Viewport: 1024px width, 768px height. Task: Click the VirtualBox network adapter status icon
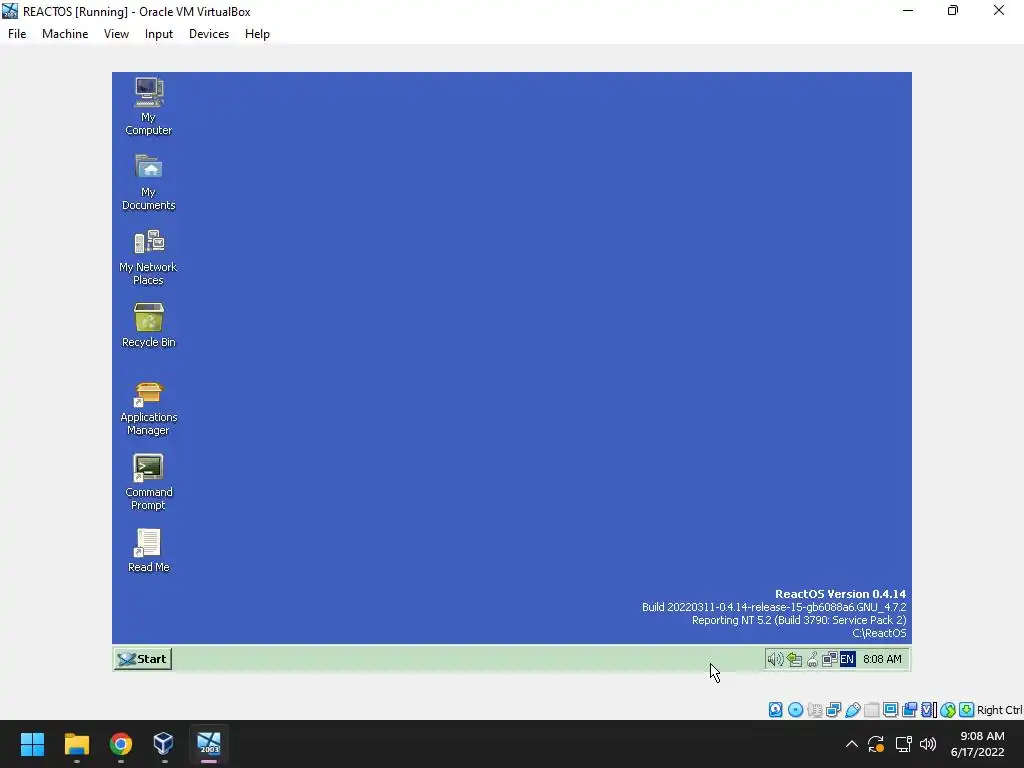(x=833, y=710)
